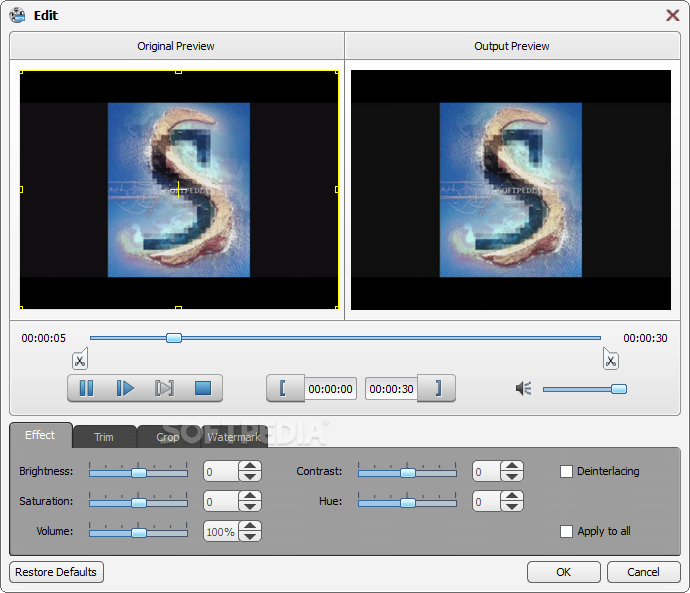690x593 pixels.
Task: Click the trim start time field 00:00:00
Action: coord(330,389)
